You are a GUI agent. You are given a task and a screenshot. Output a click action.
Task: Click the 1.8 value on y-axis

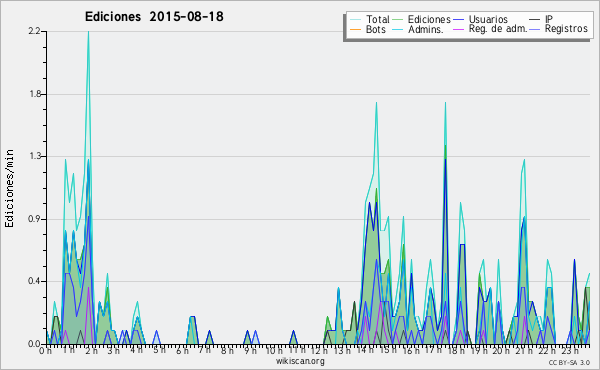(x=34, y=94)
